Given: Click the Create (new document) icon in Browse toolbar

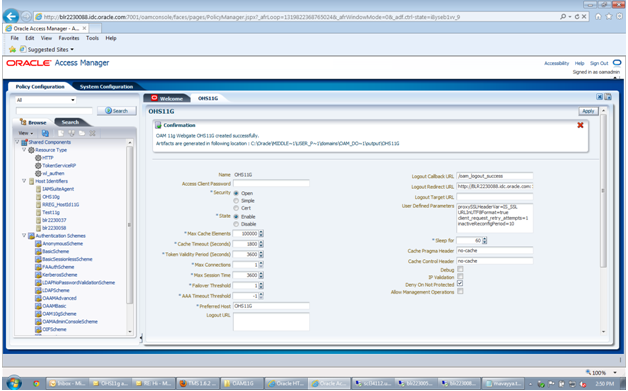Looking at the screenshot, I should coord(61,133).
